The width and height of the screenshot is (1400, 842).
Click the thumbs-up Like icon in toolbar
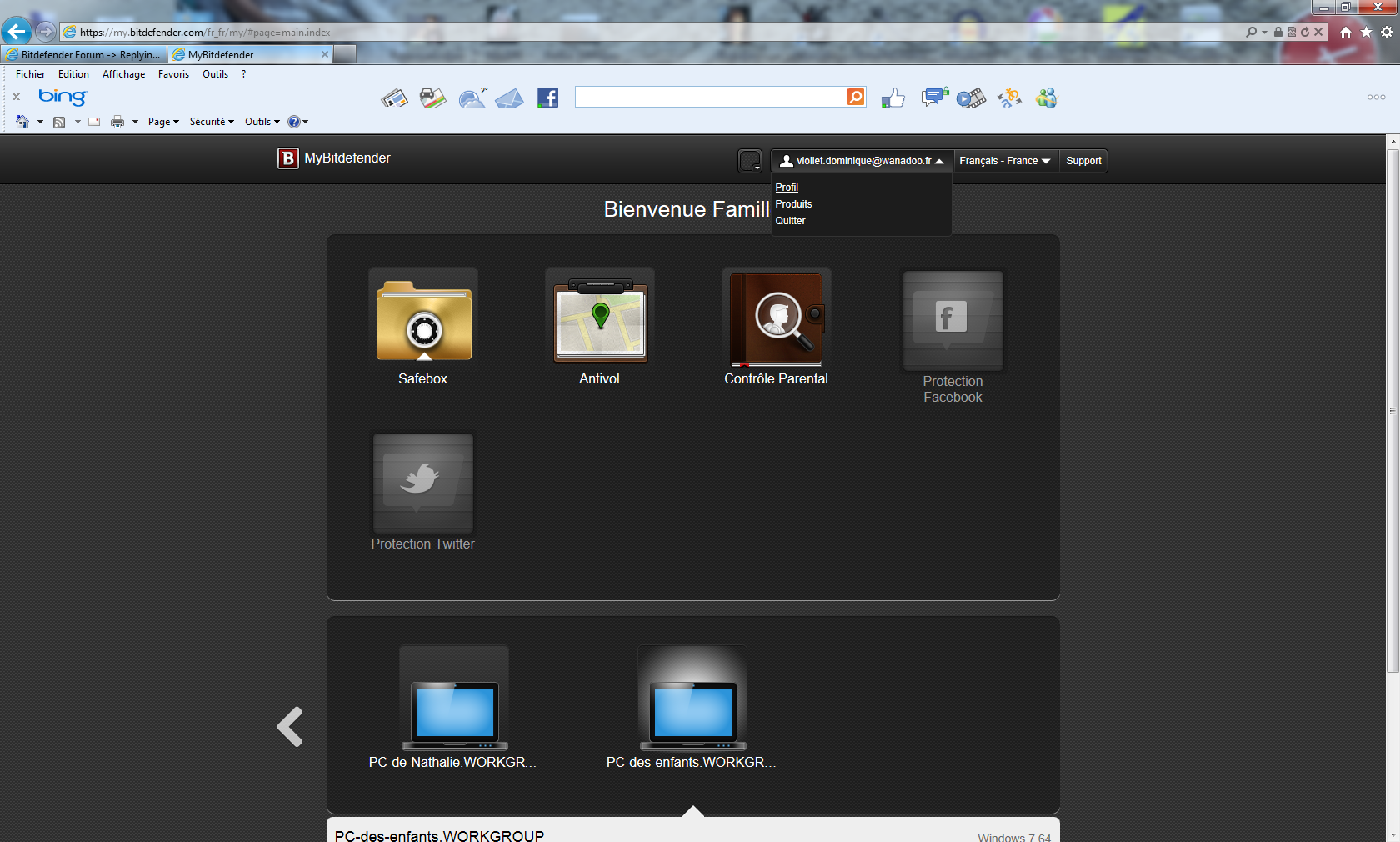click(893, 98)
